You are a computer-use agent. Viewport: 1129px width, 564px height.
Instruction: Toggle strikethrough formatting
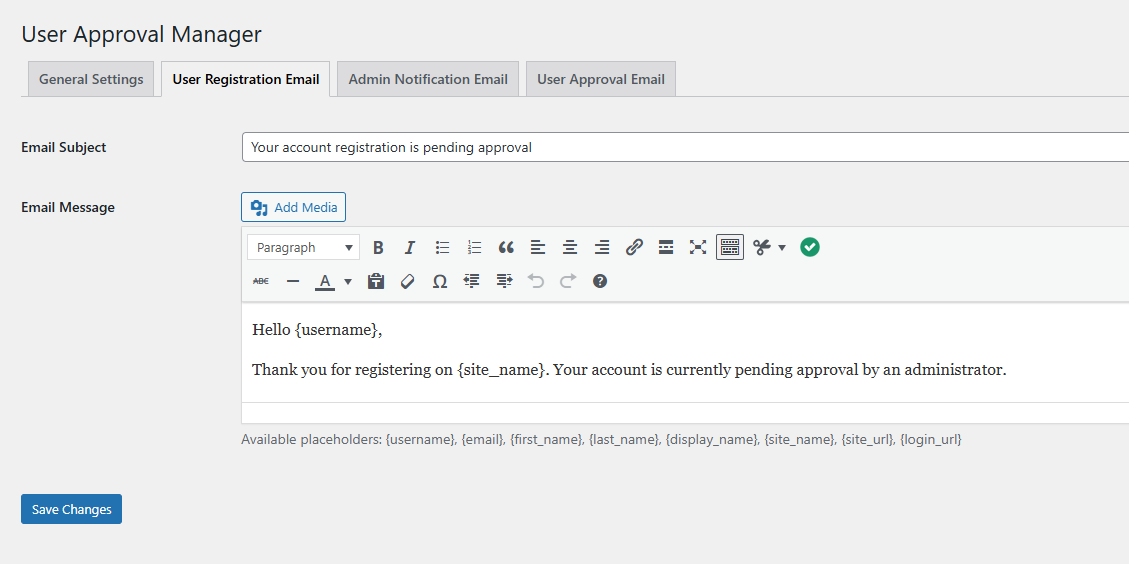[x=261, y=281]
